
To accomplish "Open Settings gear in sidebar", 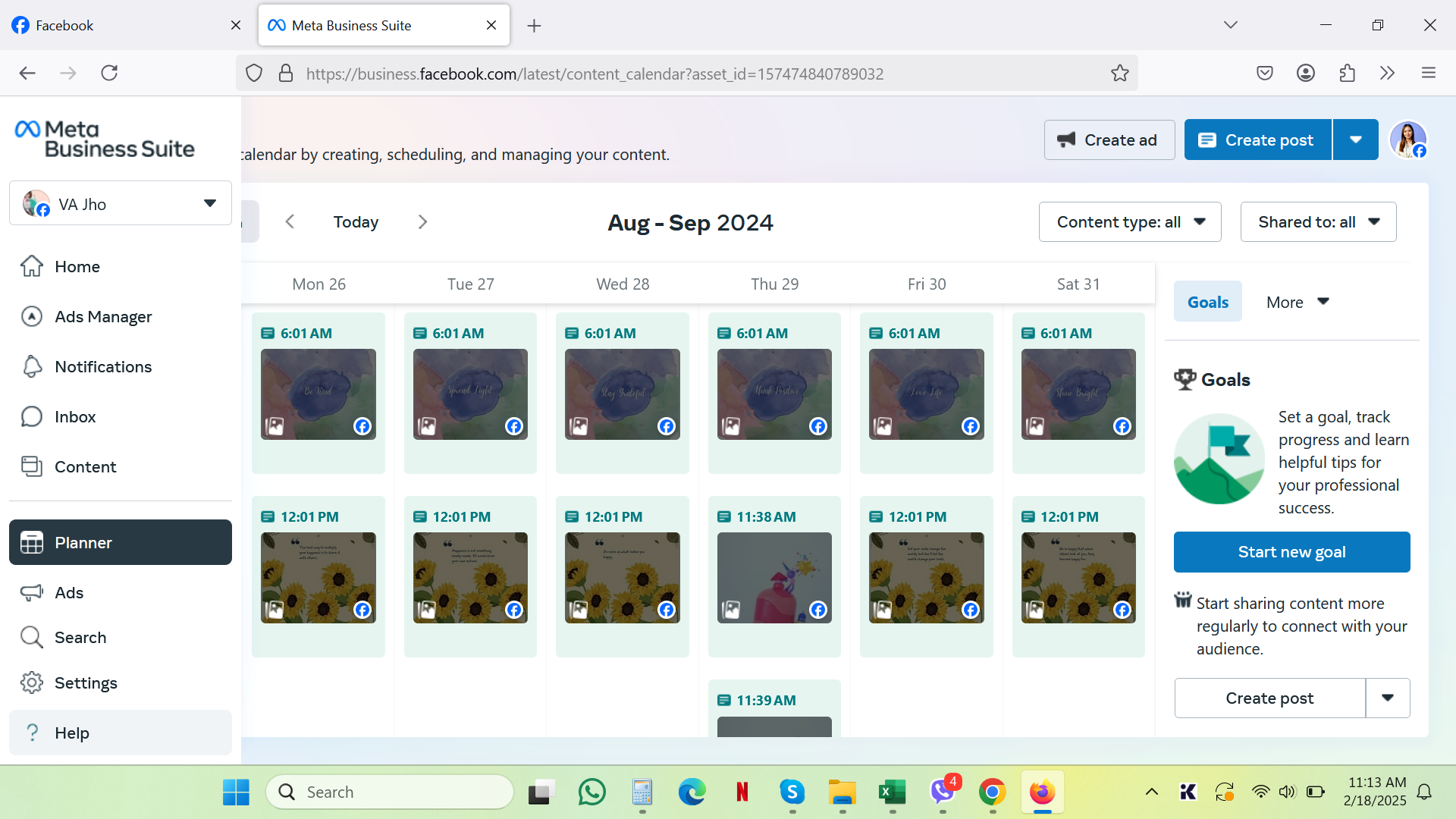I will click(86, 683).
